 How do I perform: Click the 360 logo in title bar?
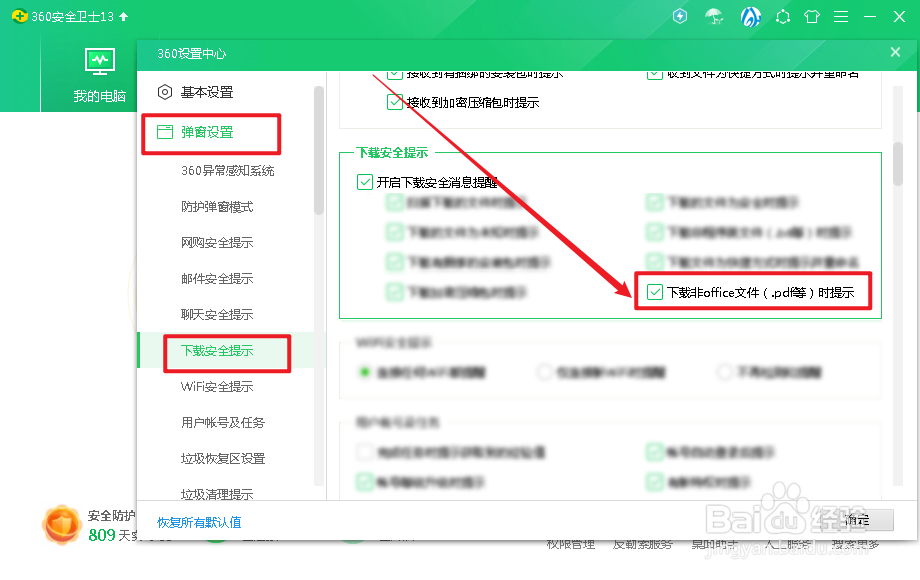pyautogui.click(x=19, y=16)
